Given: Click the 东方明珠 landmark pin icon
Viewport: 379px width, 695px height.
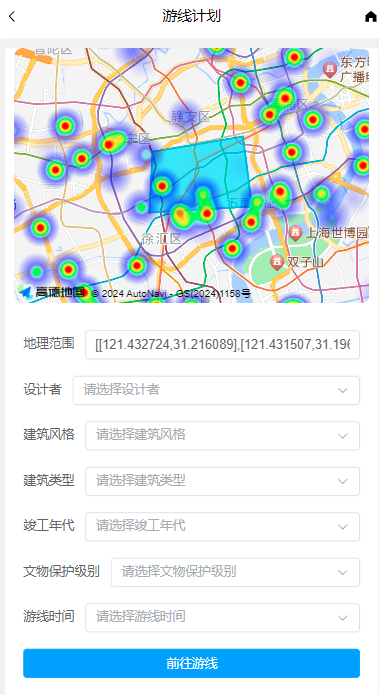Looking at the screenshot, I should [x=329, y=69].
